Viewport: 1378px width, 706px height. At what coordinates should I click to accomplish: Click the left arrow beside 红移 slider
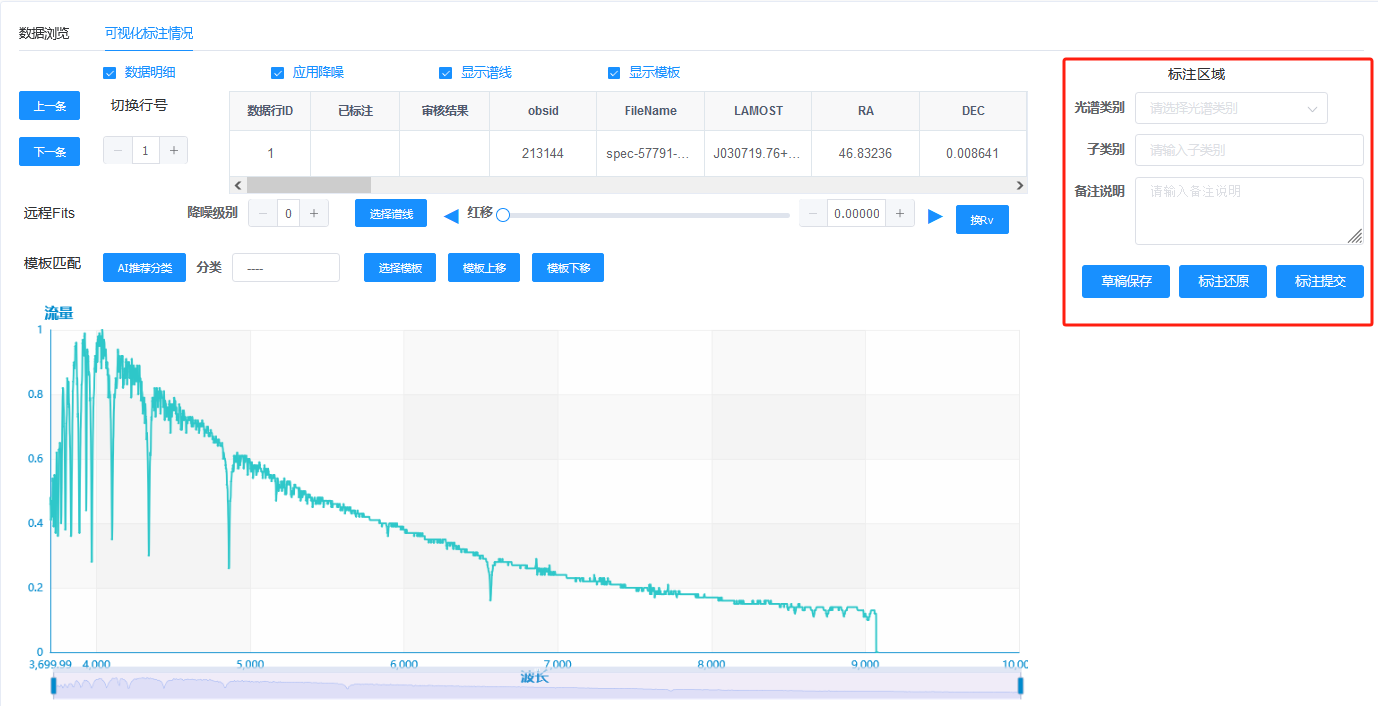(x=451, y=215)
